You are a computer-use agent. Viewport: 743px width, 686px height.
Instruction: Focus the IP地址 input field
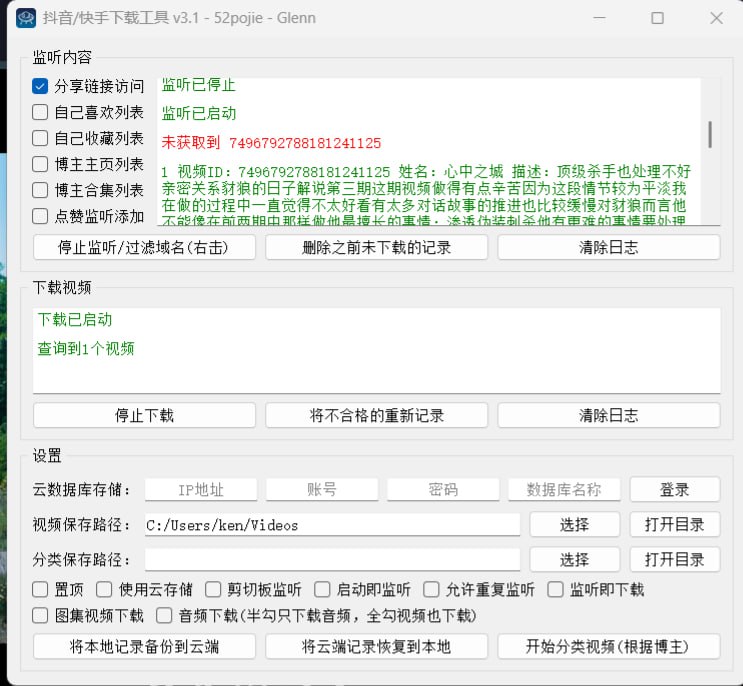(201, 489)
